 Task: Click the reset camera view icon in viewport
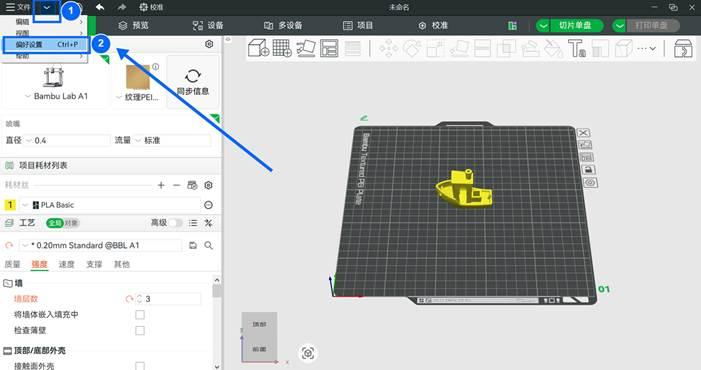pyautogui.click(x=308, y=353)
